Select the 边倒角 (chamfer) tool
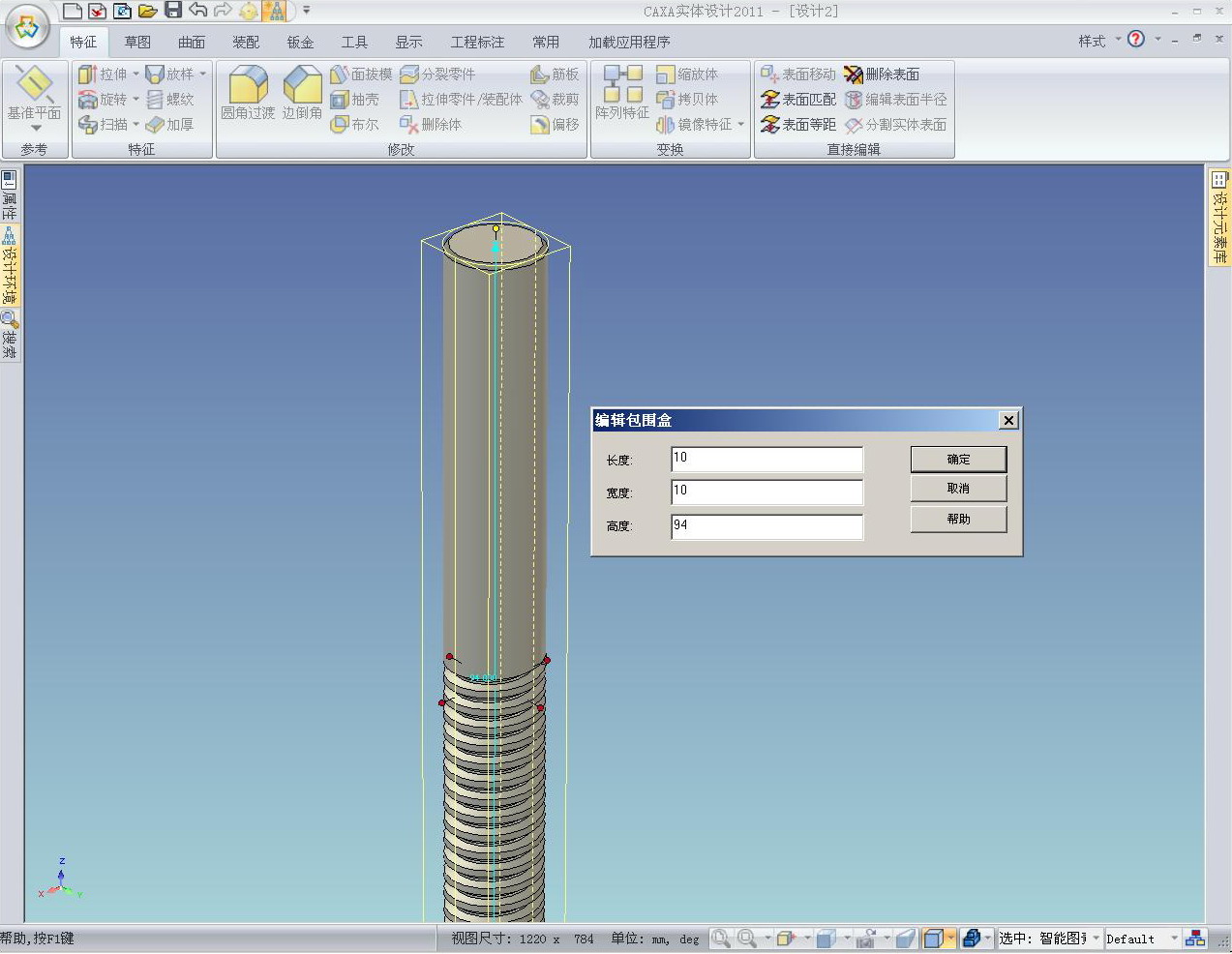This screenshot has height=954, width=1232. (302, 86)
